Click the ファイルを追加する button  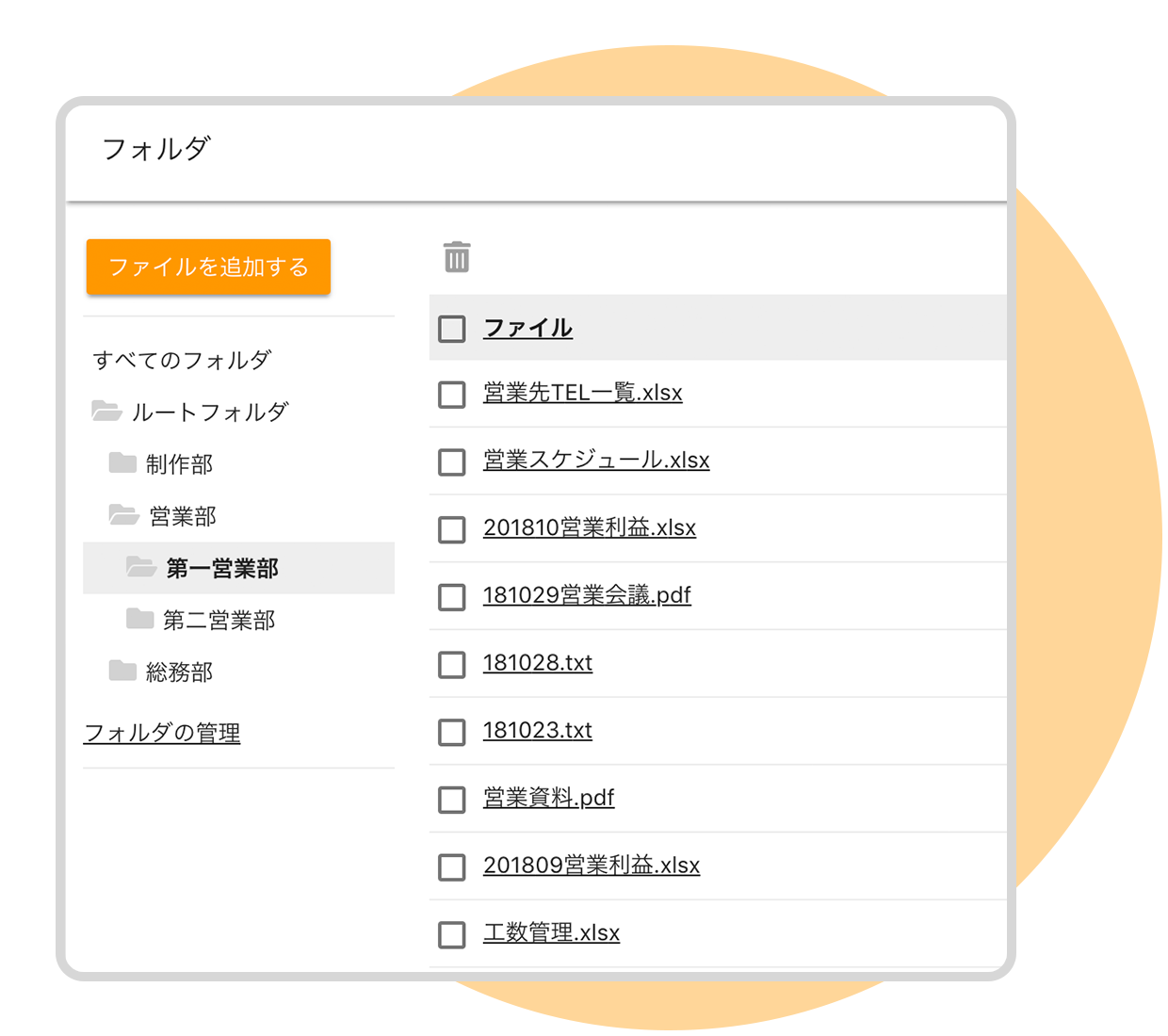pos(208,267)
